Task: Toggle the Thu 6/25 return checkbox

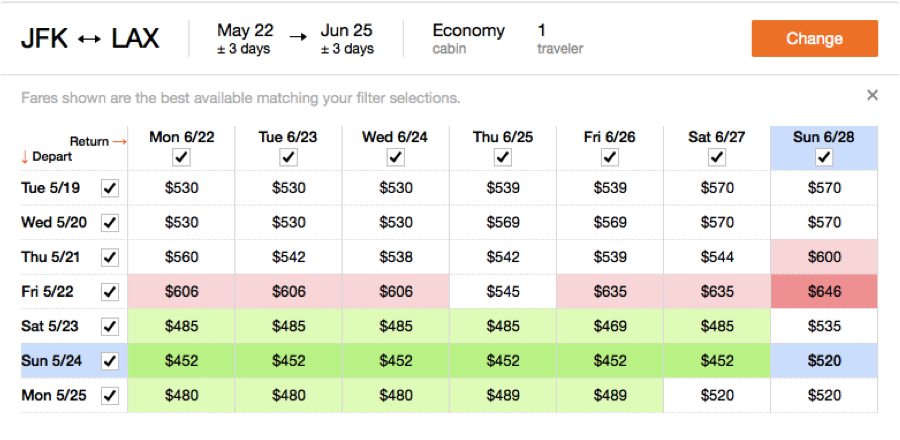Action: (503, 157)
